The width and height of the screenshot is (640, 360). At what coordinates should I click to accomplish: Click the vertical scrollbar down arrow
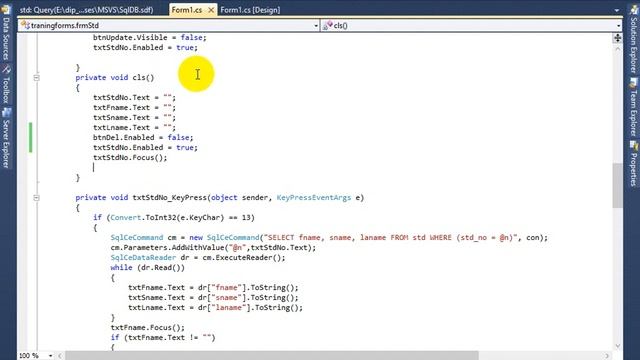(618, 346)
